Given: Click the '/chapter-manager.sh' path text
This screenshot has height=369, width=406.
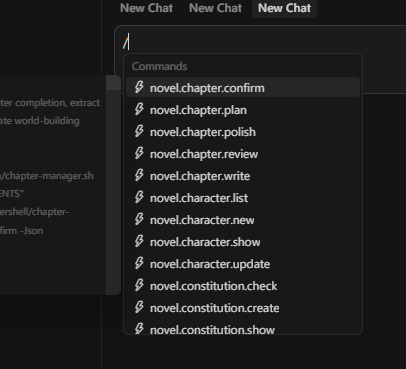Looking at the screenshot, I should click(47, 176).
